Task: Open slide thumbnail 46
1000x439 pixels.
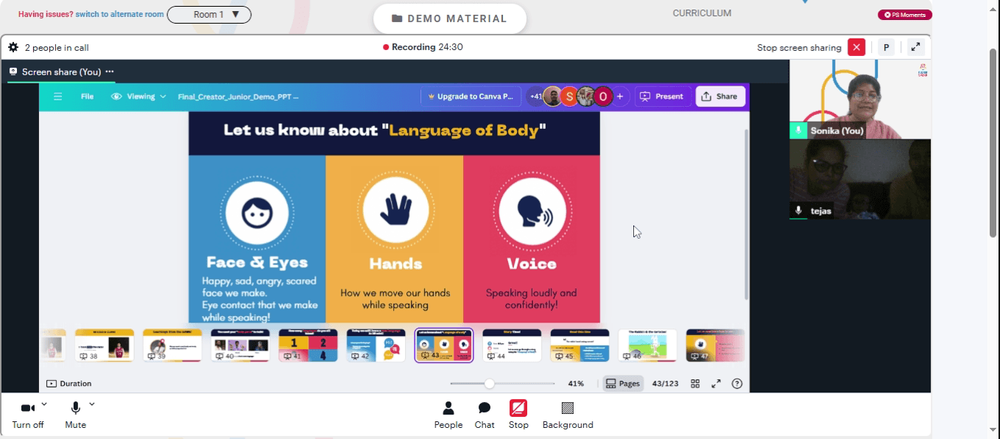Action: (647, 345)
